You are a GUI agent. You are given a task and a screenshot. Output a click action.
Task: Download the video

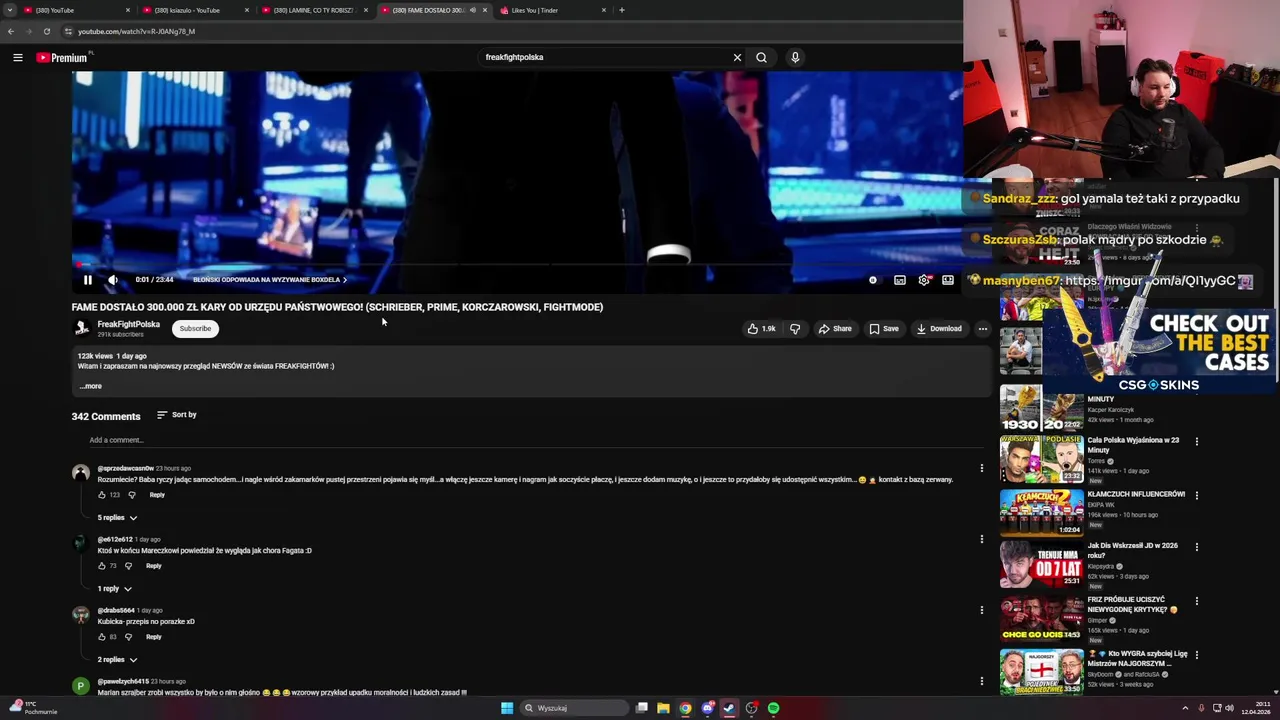939,328
